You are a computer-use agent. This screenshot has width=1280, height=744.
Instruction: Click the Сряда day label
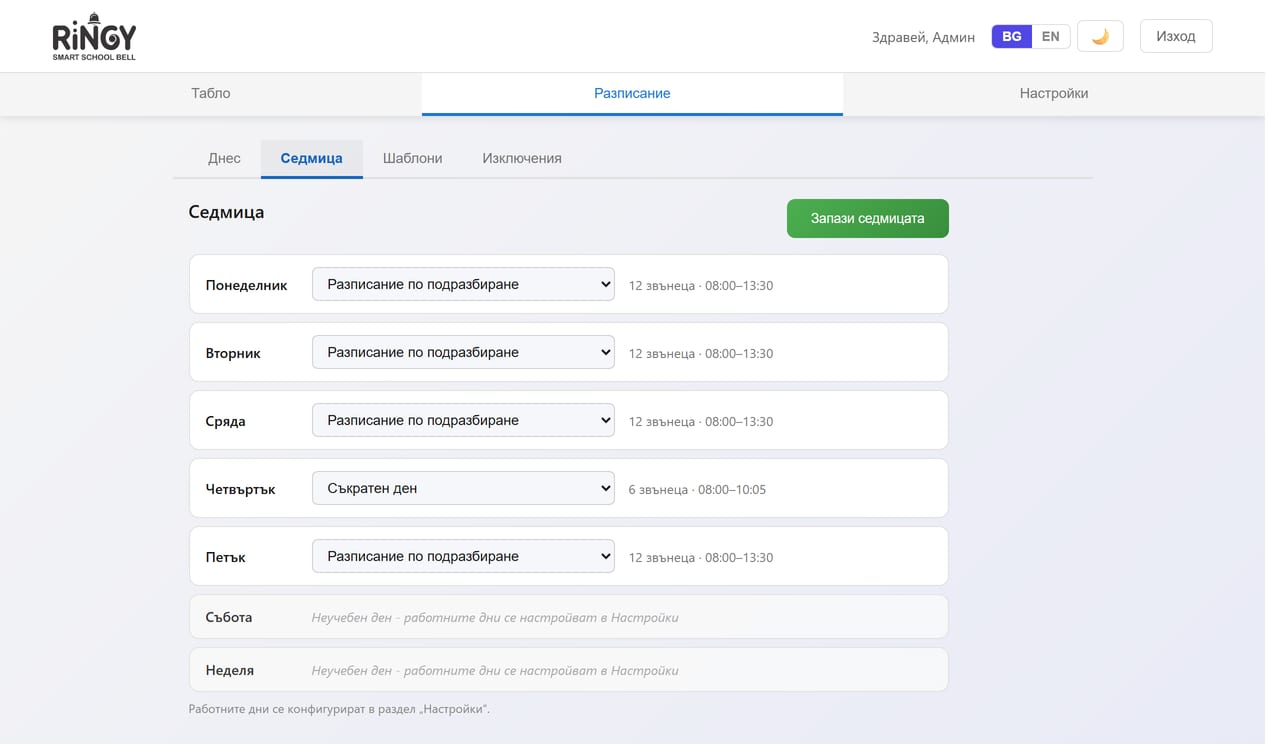point(225,421)
